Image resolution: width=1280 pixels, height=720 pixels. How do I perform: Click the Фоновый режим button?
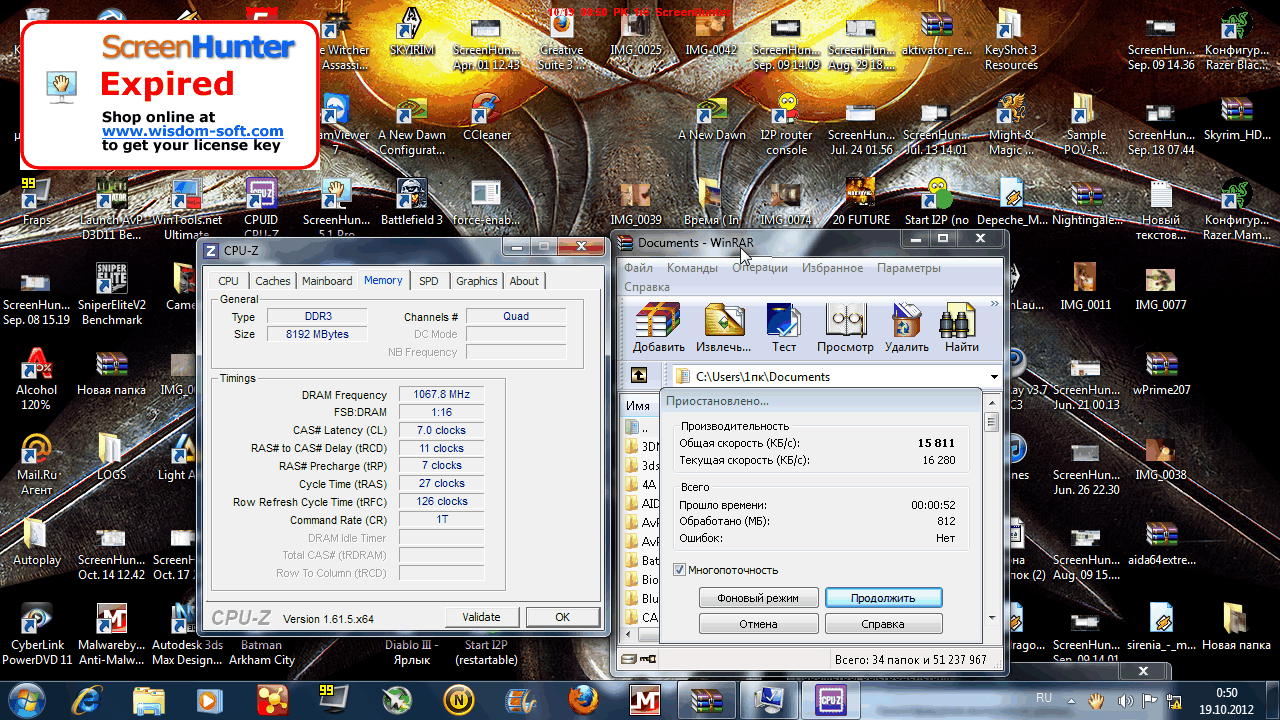tap(758, 598)
